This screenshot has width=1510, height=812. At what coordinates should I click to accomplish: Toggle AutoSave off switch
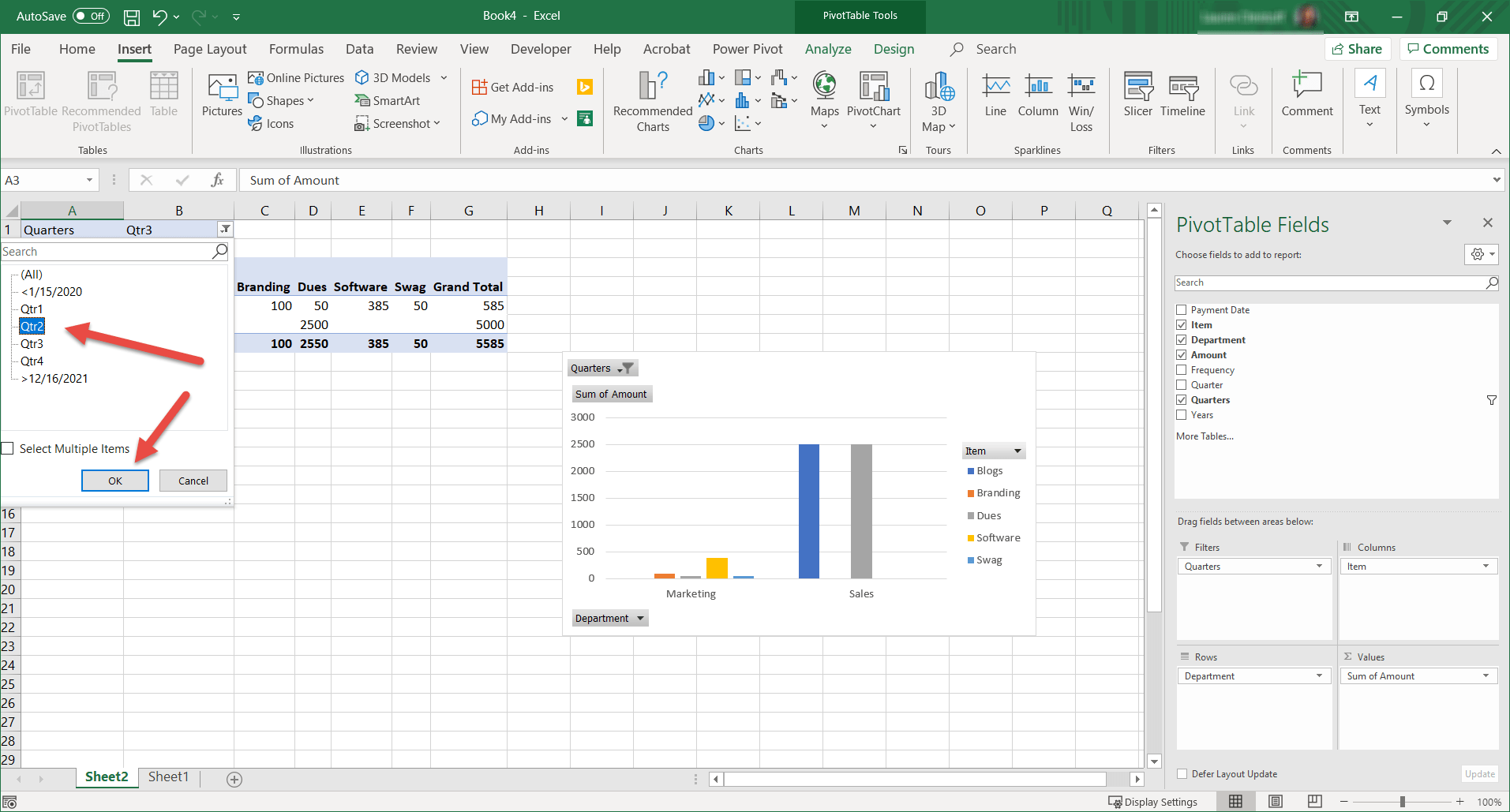coord(92,16)
